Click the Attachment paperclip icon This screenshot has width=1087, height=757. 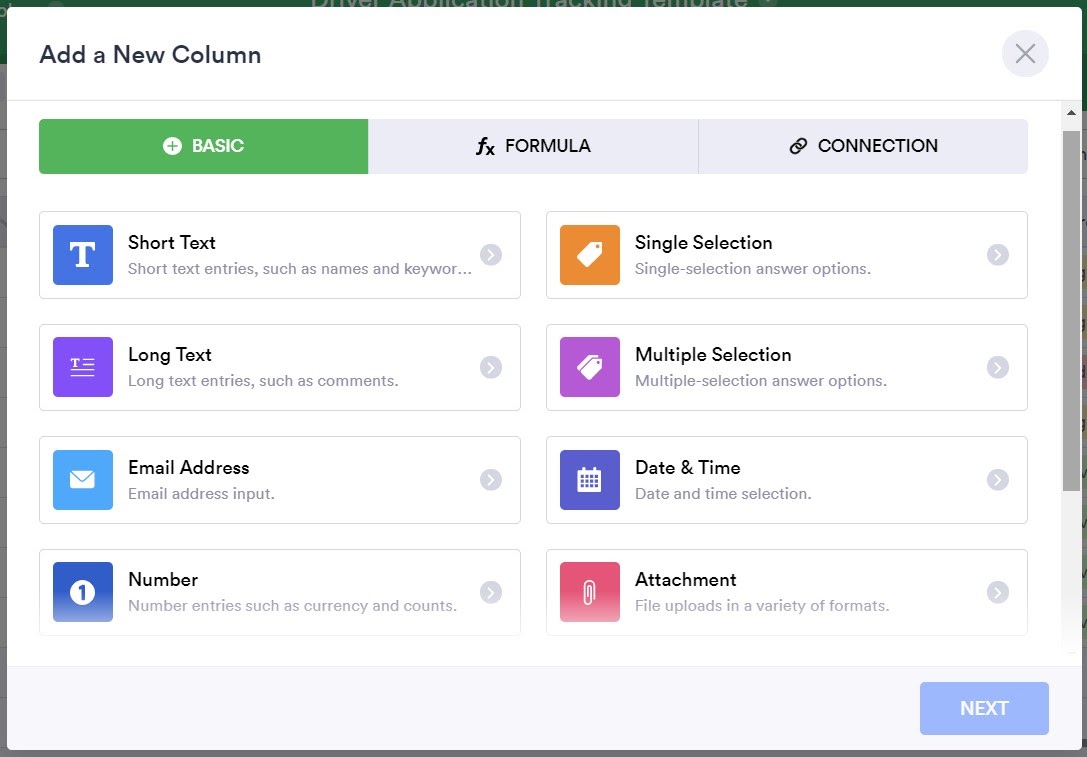coord(590,592)
